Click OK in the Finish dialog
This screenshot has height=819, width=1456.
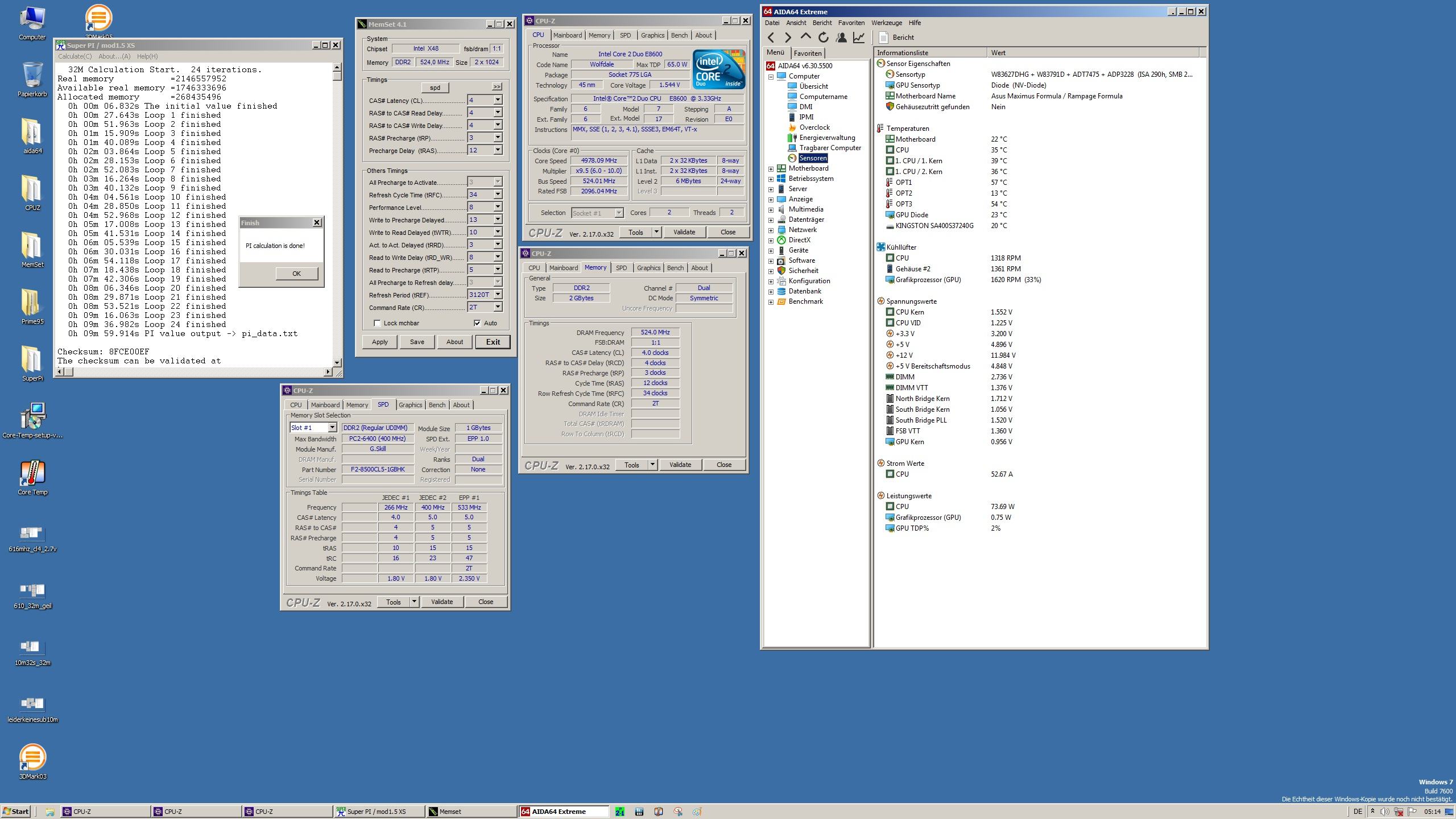coord(296,274)
